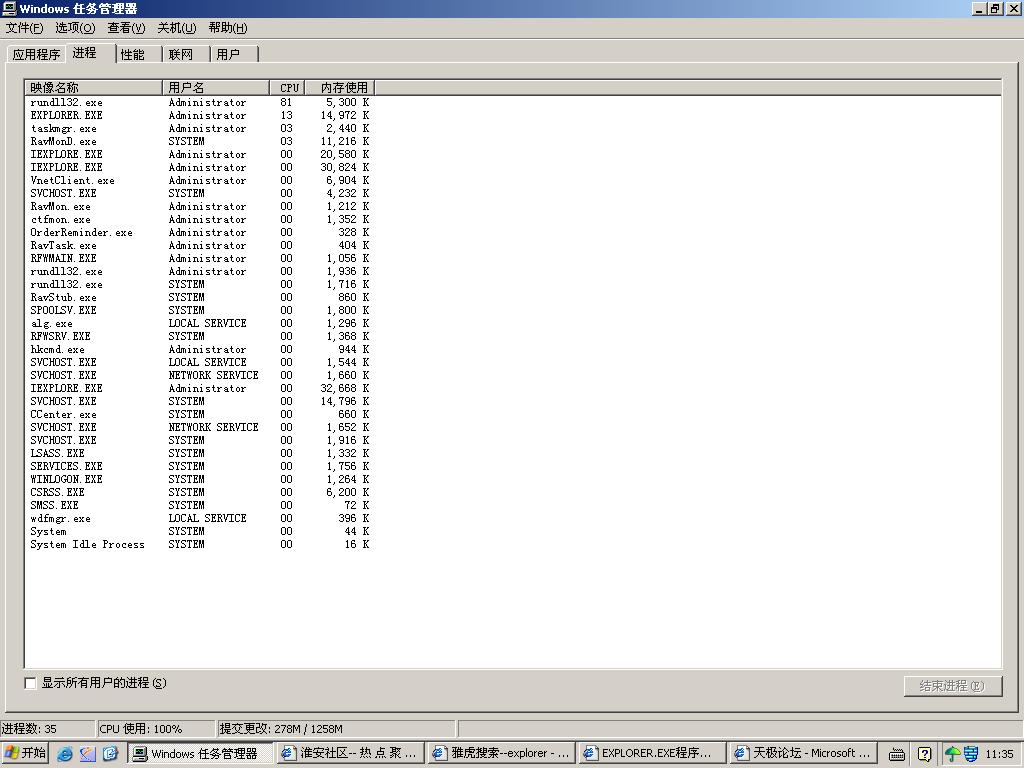Click the blue shield firewall tray icon
This screenshot has width=1024, height=768.
(971, 754)
